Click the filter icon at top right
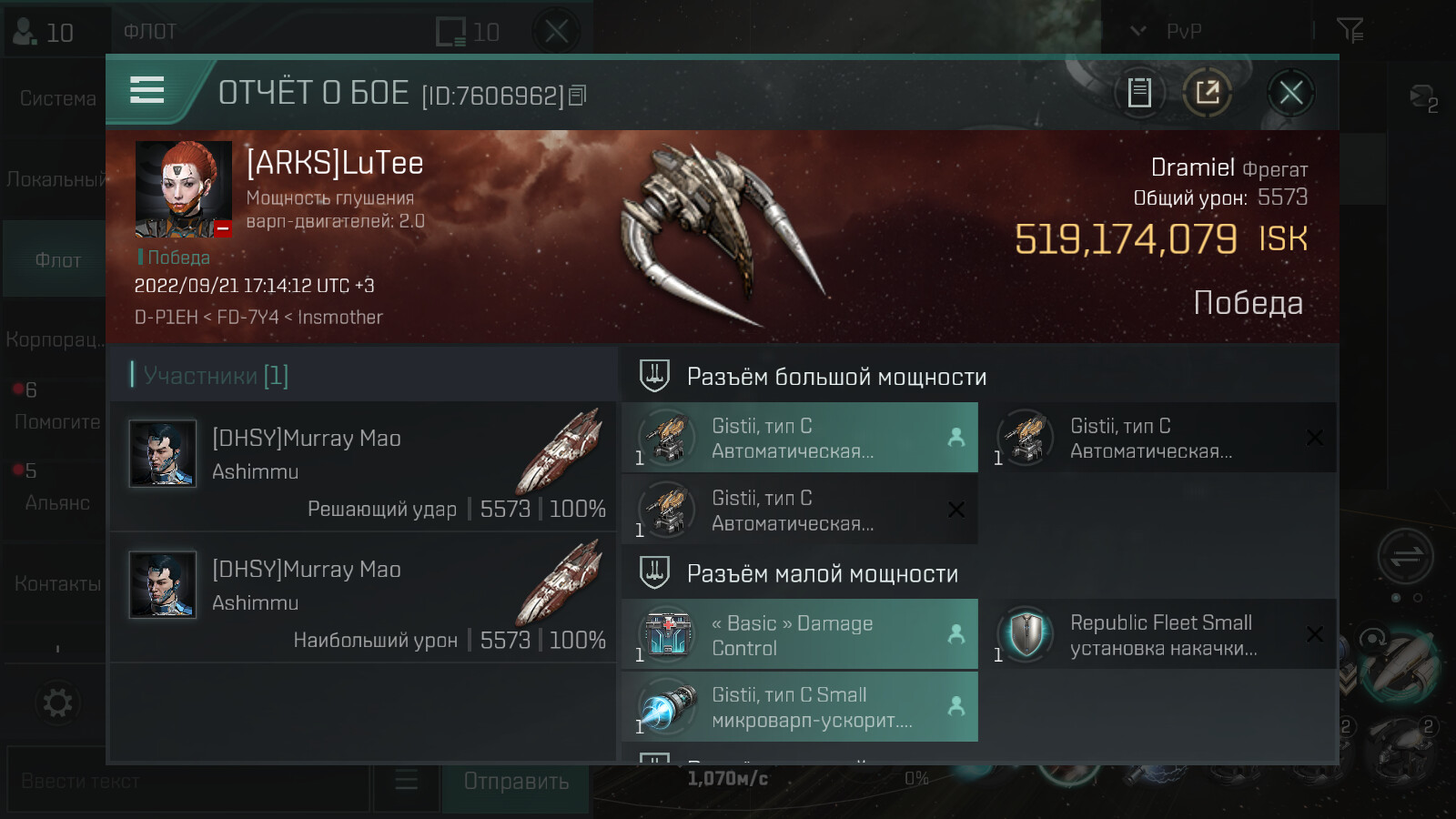Screen dimensions: 1456x819 [1350, 31]
